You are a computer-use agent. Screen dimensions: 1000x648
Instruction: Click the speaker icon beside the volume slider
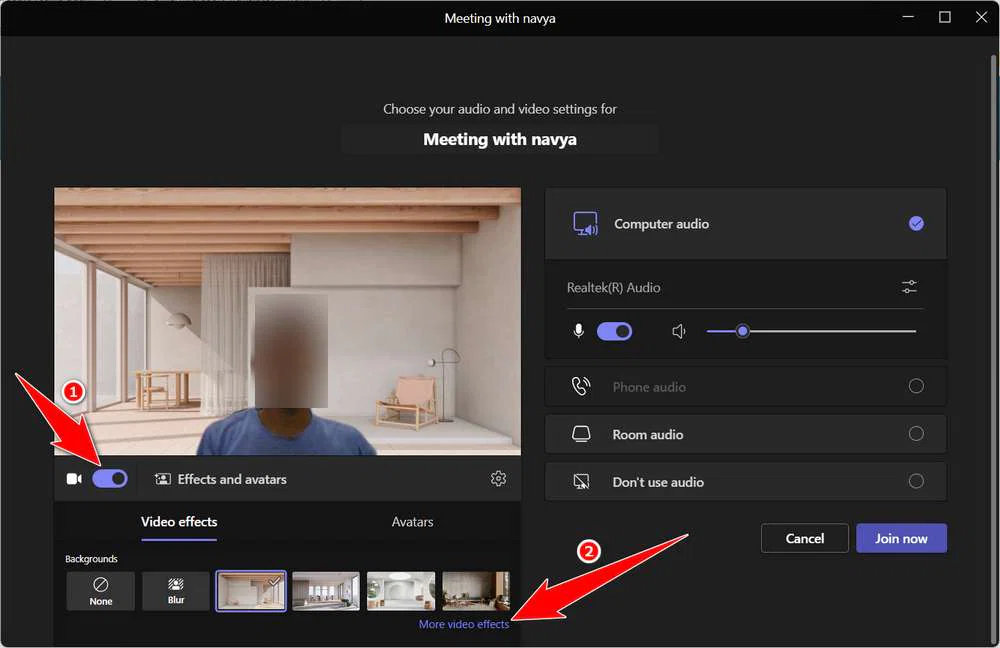click(679, 330)
